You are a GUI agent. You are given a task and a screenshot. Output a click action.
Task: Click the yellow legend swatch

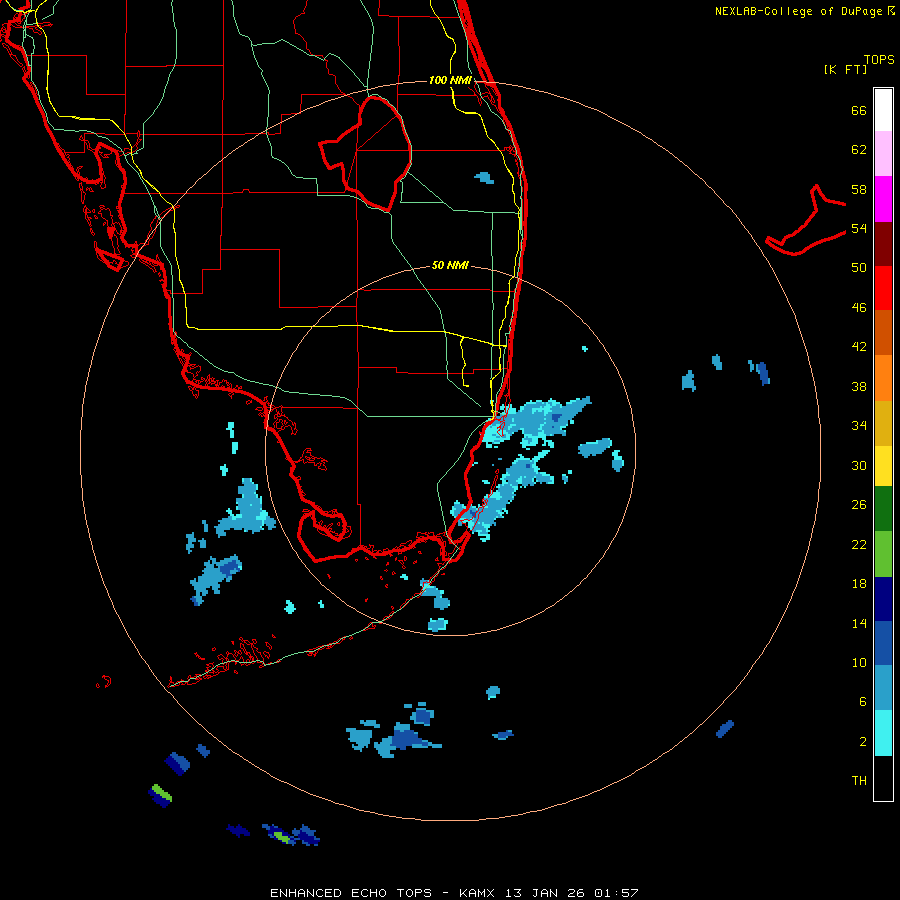tap(883, 465)
